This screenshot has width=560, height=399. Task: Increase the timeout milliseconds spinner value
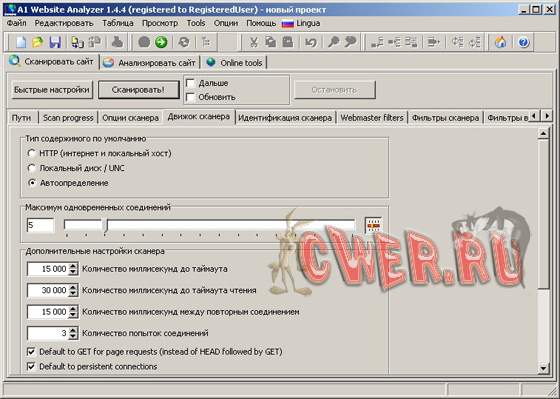[x=73, y=266]
